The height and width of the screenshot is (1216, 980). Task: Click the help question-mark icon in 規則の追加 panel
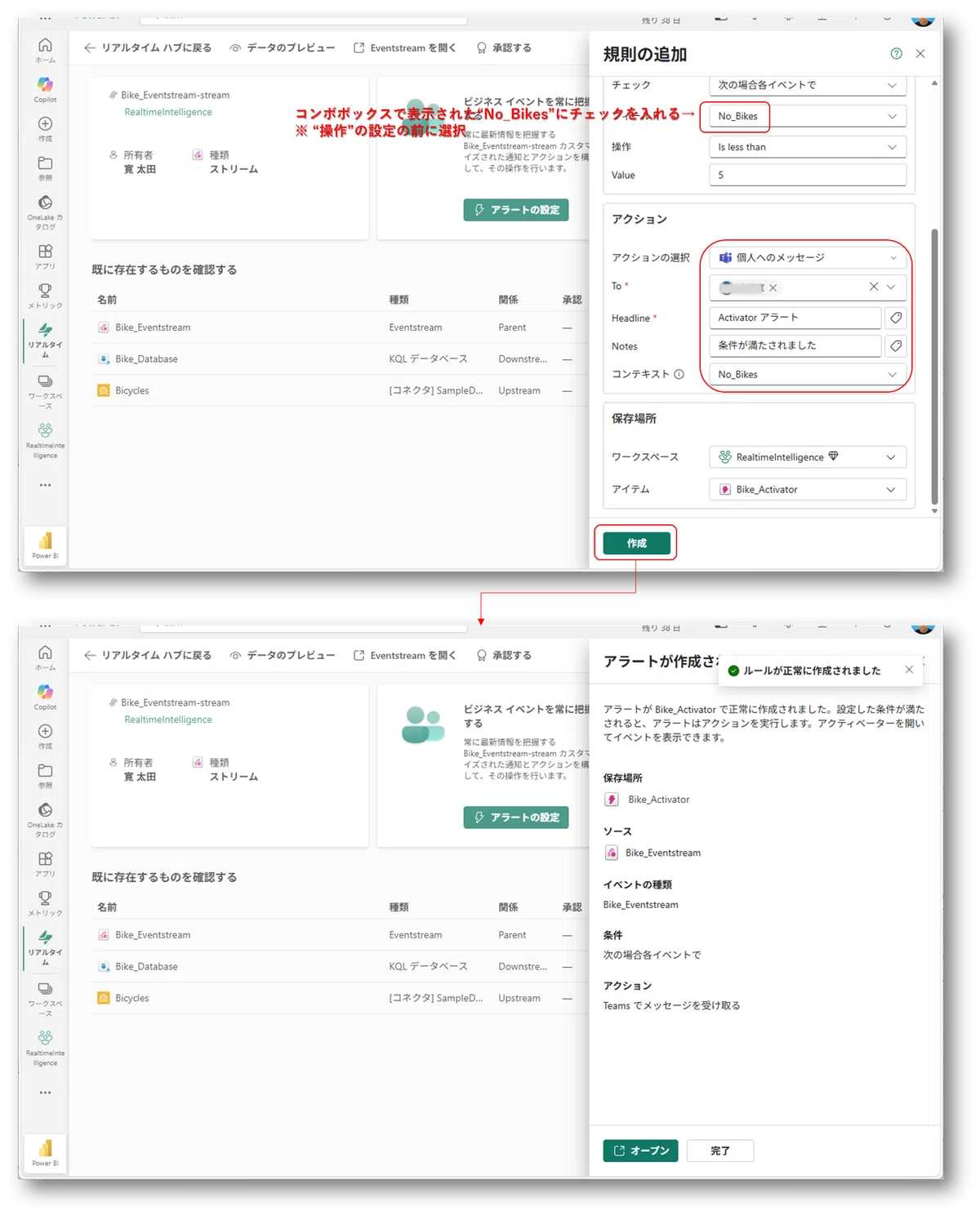click(896, 54)
